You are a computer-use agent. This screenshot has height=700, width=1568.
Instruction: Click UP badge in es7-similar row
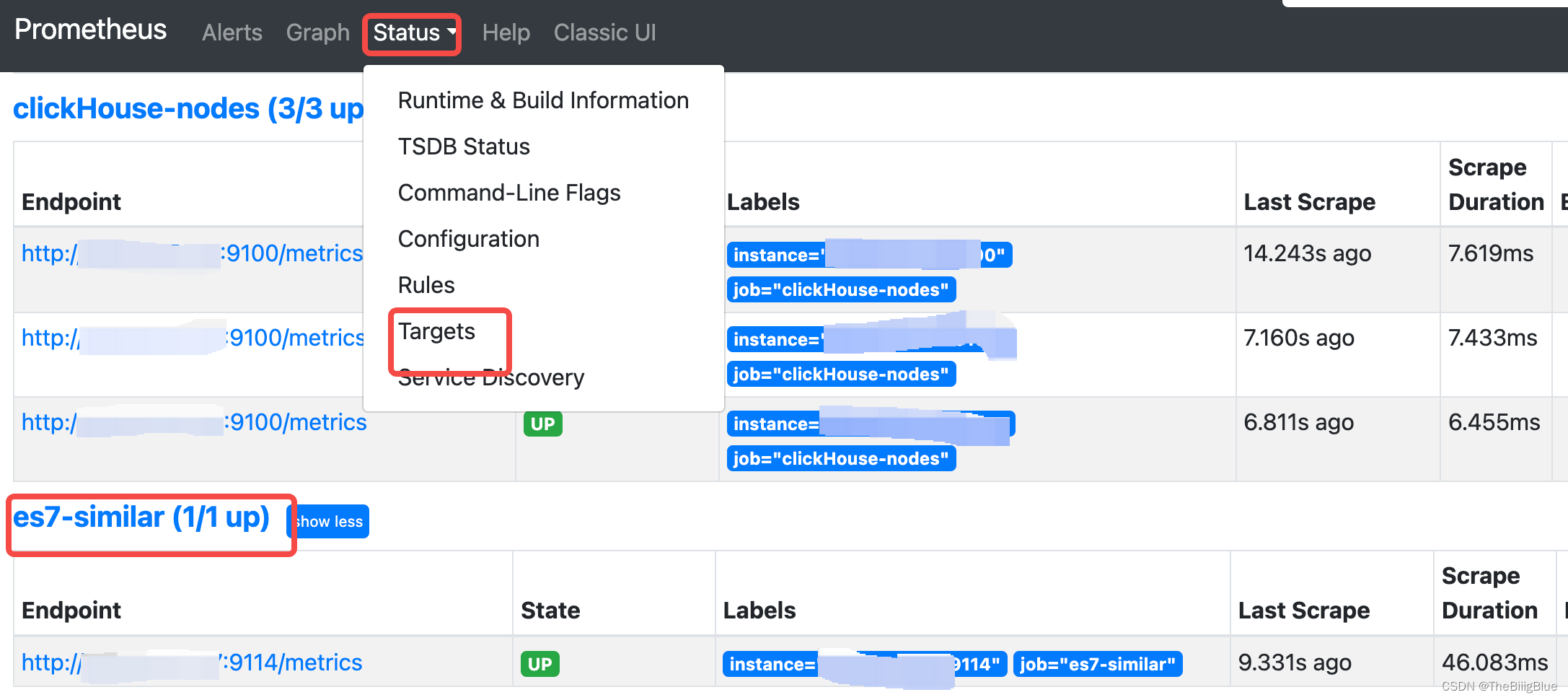click(539, 664)
